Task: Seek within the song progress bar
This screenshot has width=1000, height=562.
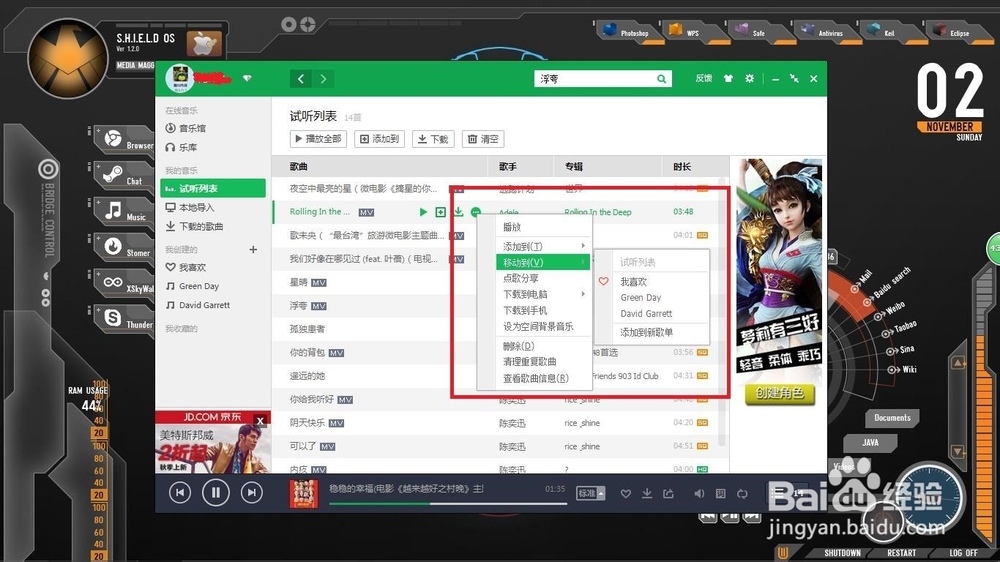Action: pos(448,503)
